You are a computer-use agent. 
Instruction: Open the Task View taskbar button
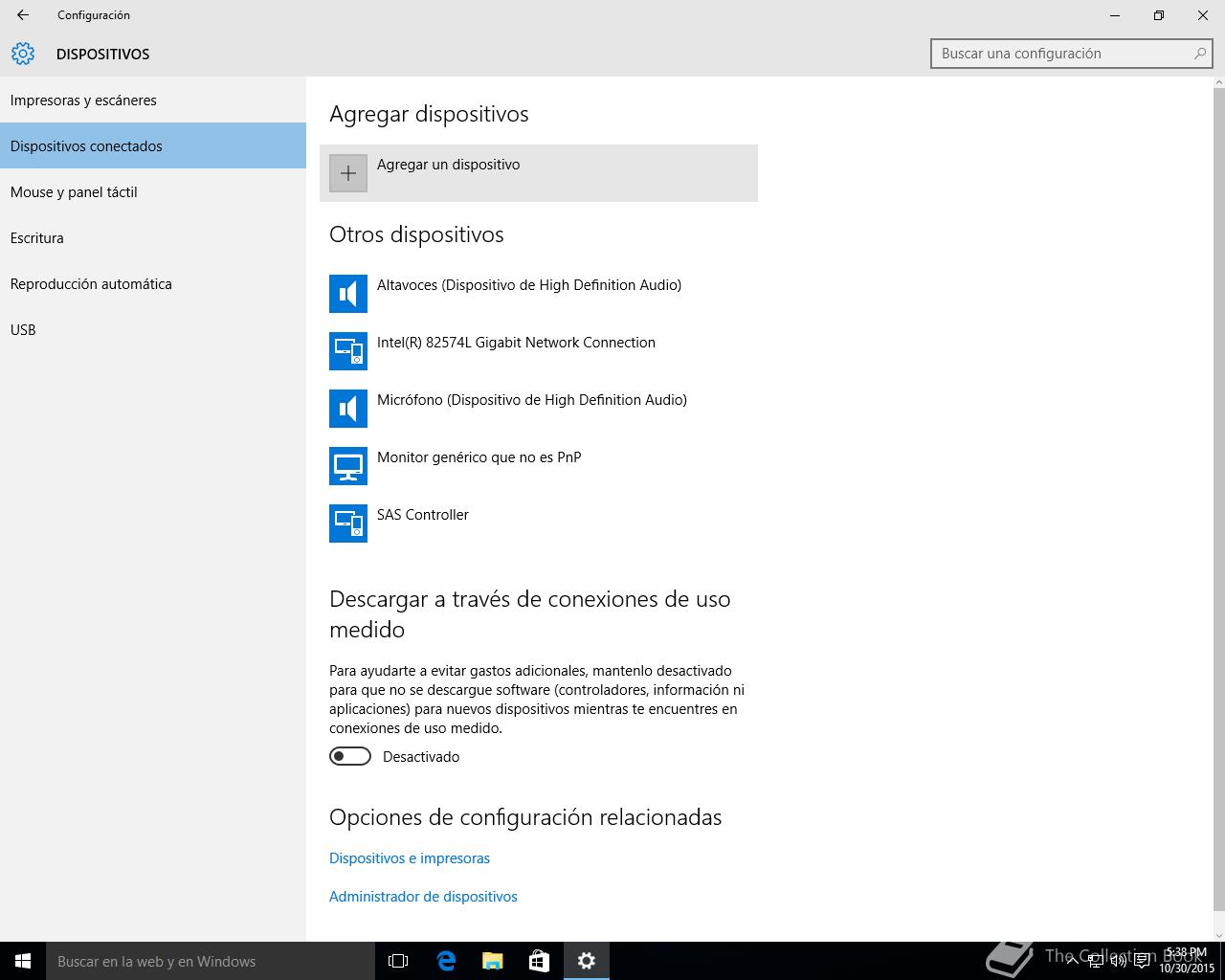398,961
